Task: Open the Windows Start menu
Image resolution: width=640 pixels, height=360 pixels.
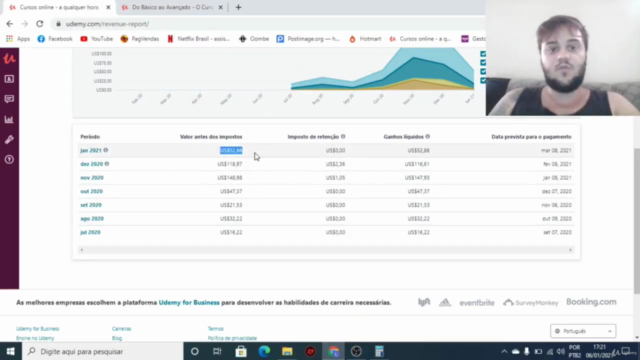Action: click(11, 351)
